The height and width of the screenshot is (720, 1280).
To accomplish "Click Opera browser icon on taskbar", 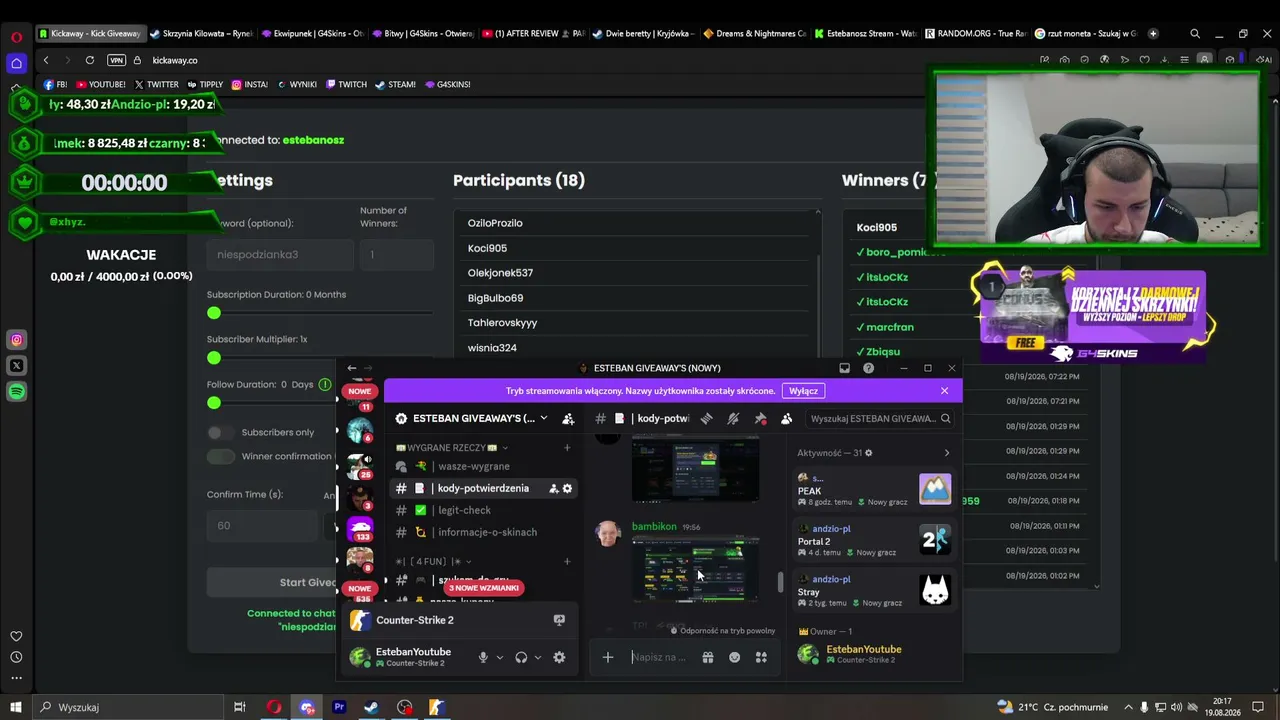I will tap(274, 707).
